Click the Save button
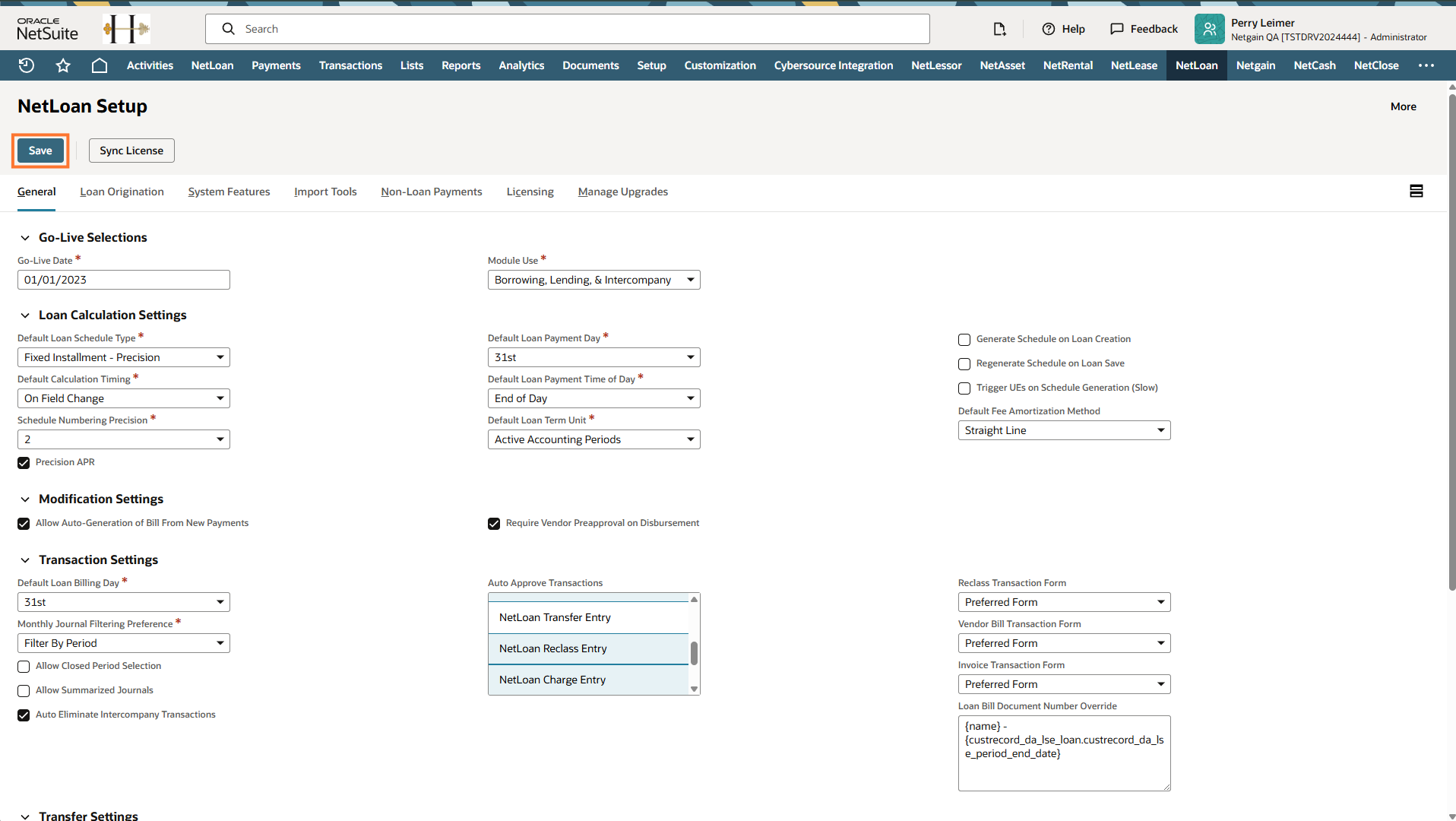 click(x=40, y=151)
